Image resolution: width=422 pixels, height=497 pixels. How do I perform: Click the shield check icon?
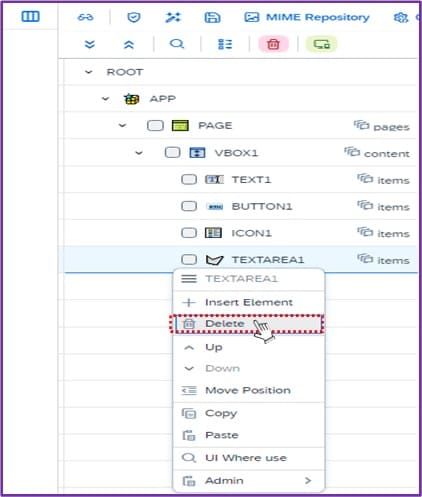(x=134, y=17)
